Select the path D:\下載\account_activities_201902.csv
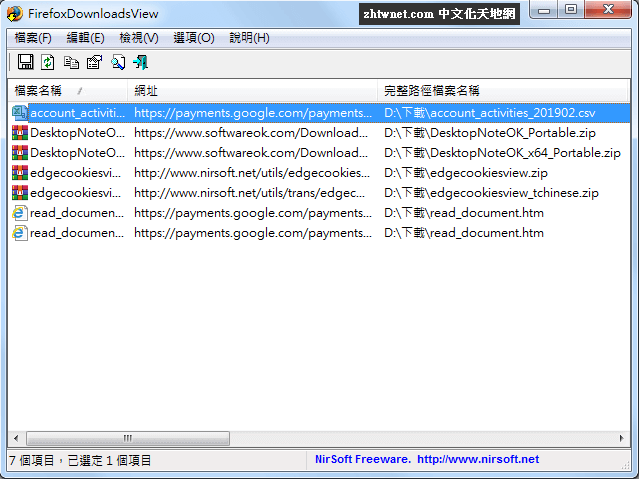Image resolution: width=639 pixels, height=479 pixels. (x=489, y=113)
